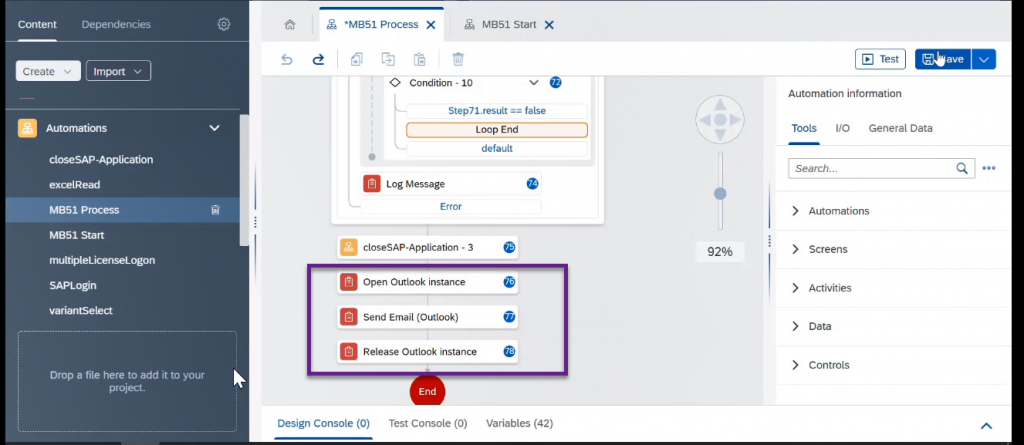Click the file drop zone area

tap(127, 381)
